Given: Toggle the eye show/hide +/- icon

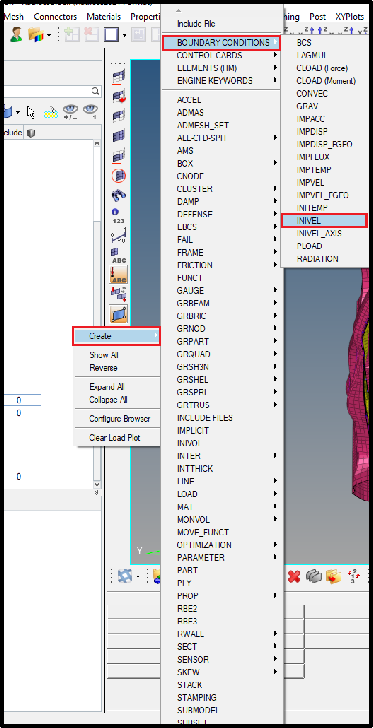Looking at the screenshot, I should coord(70,111).
